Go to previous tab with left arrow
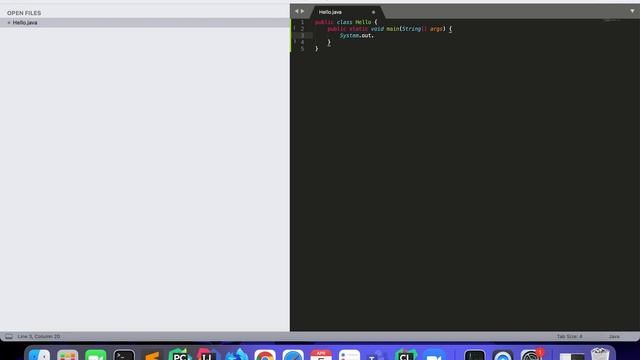Screen dimensions: 640x360 coord(297,11)
